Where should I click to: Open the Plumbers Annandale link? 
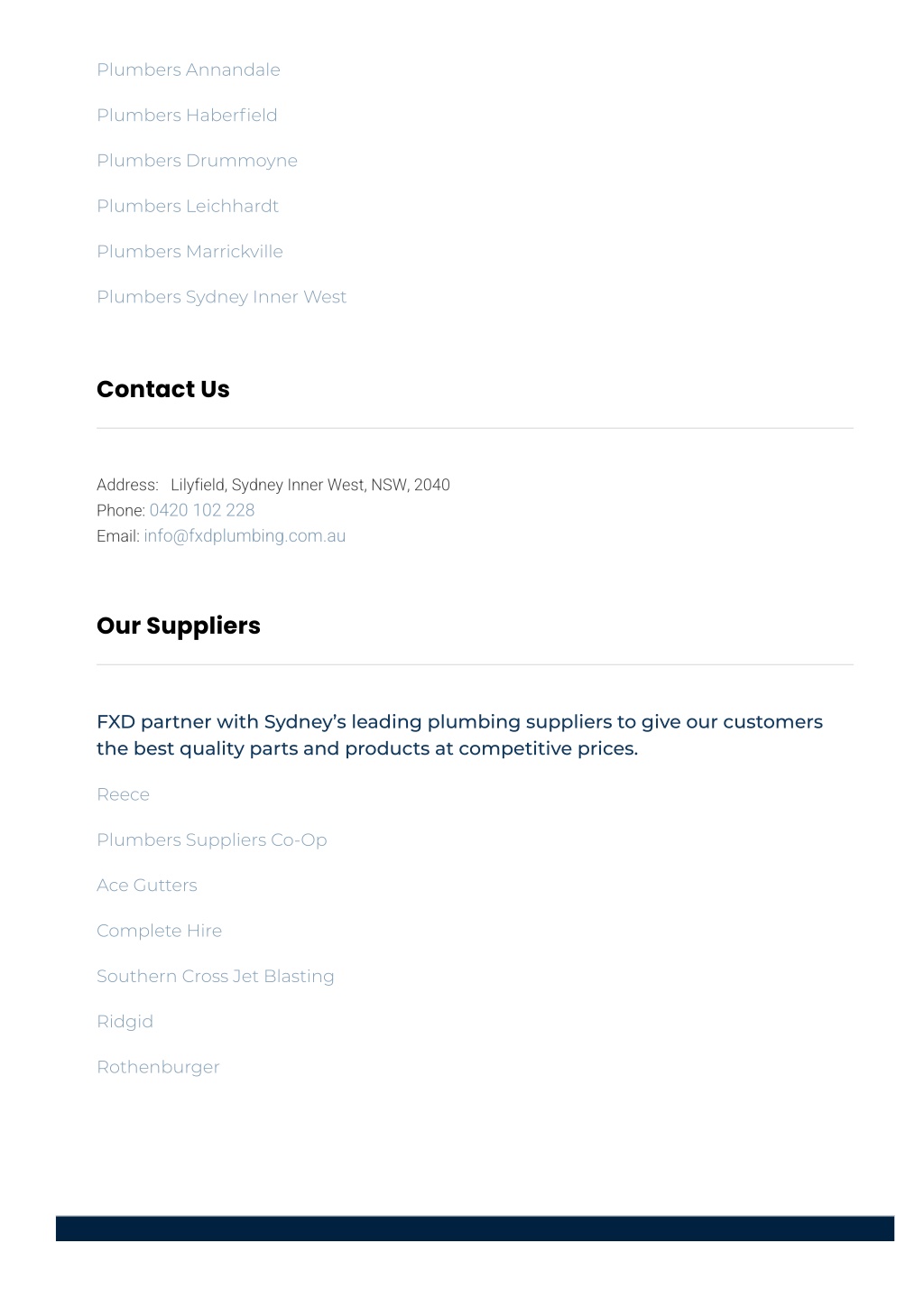click(189, 70)
